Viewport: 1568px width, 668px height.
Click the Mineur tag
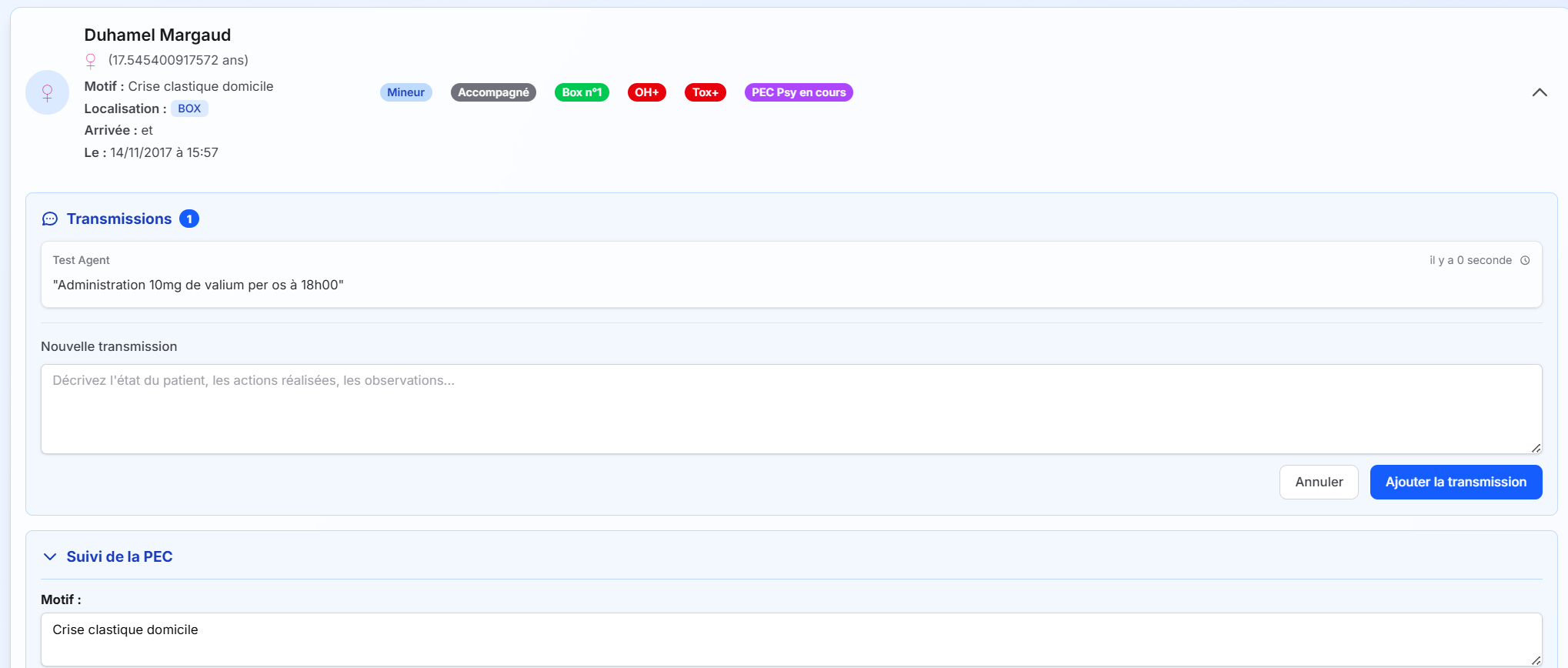405,92
